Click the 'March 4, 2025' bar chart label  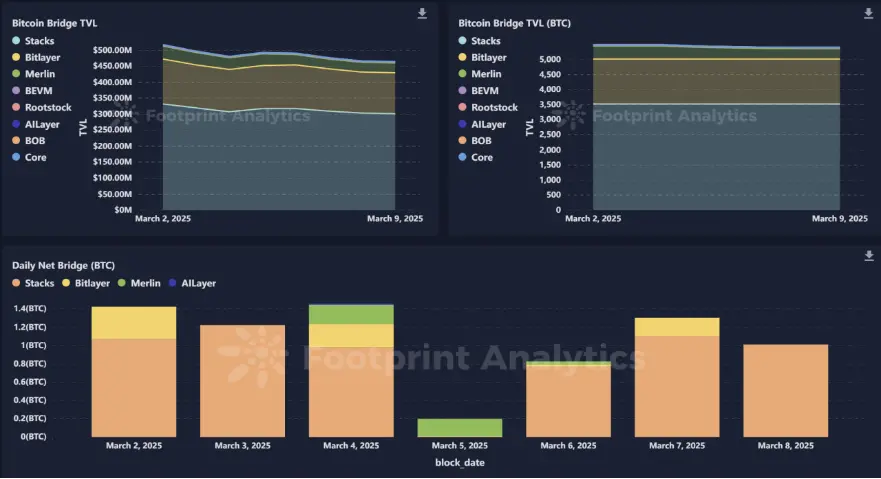coord(351,446)
